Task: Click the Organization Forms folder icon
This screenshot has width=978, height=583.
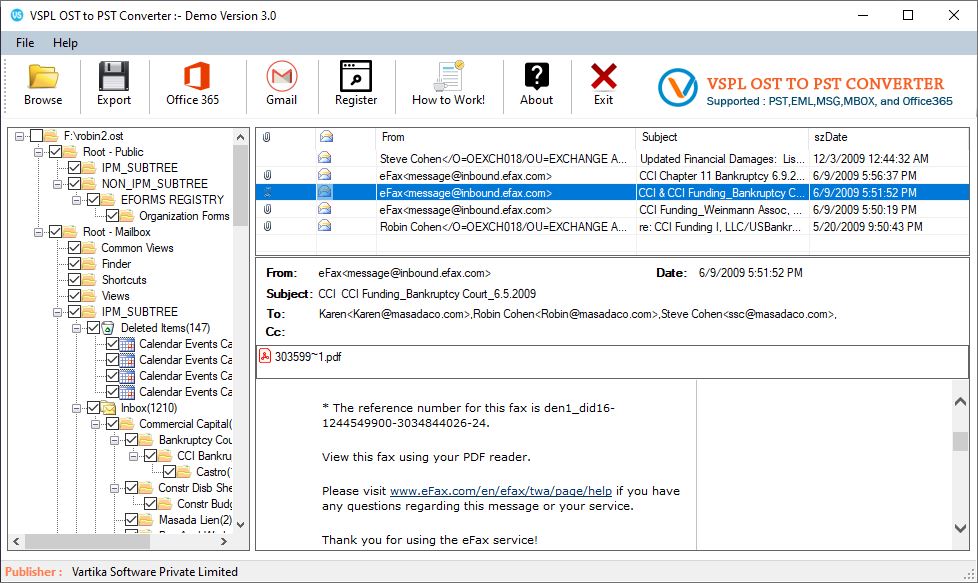Action: 127,216
